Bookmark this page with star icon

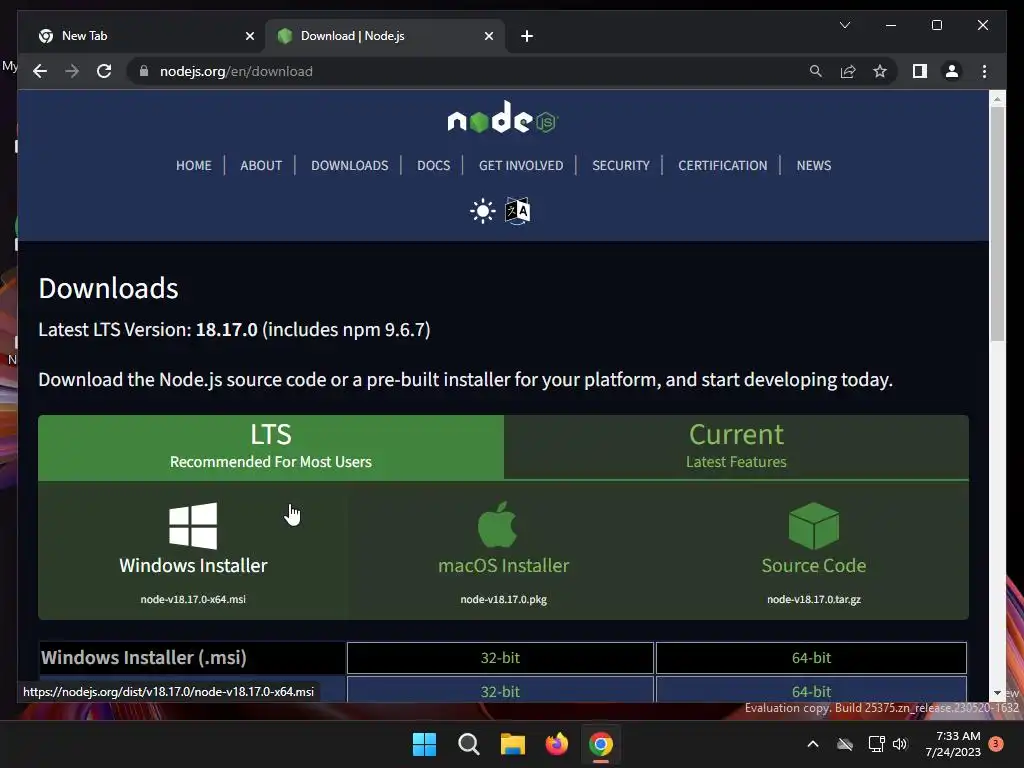click(880, 71)
